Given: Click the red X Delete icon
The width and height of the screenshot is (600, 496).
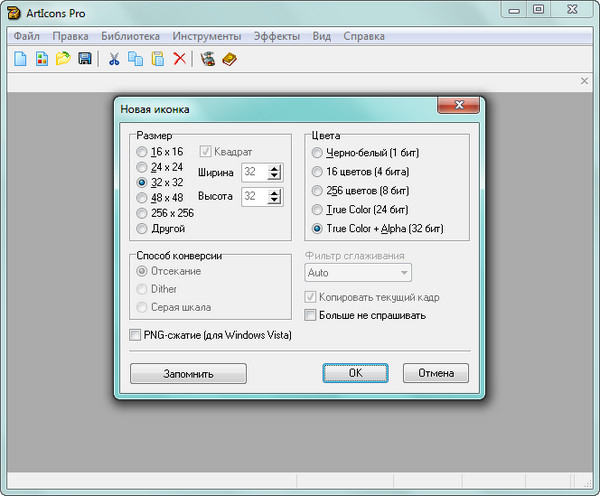Looking at the screenshot, I should (179, 59).
